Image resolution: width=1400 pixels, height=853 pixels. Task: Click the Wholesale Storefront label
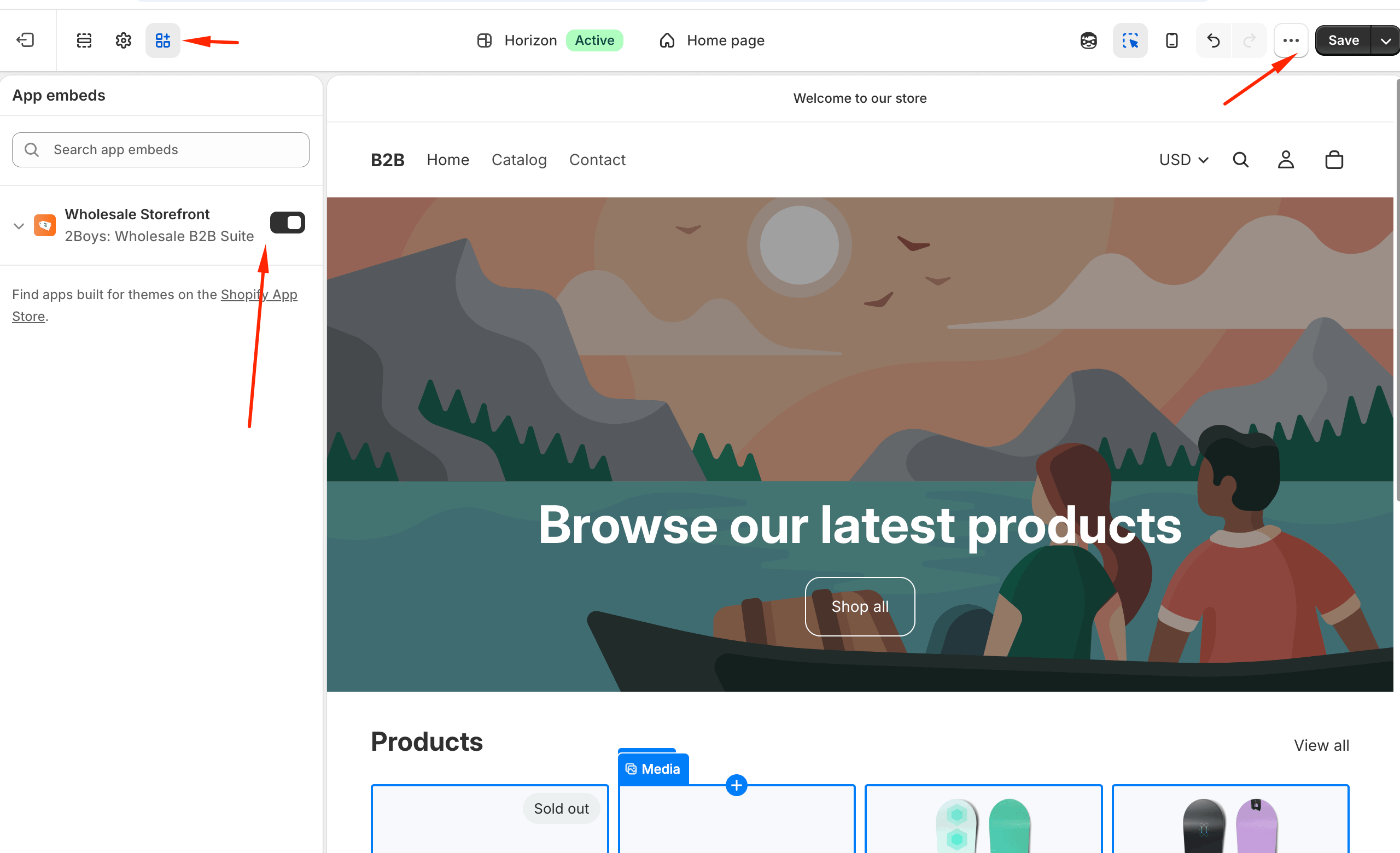(x=137, y=214)
